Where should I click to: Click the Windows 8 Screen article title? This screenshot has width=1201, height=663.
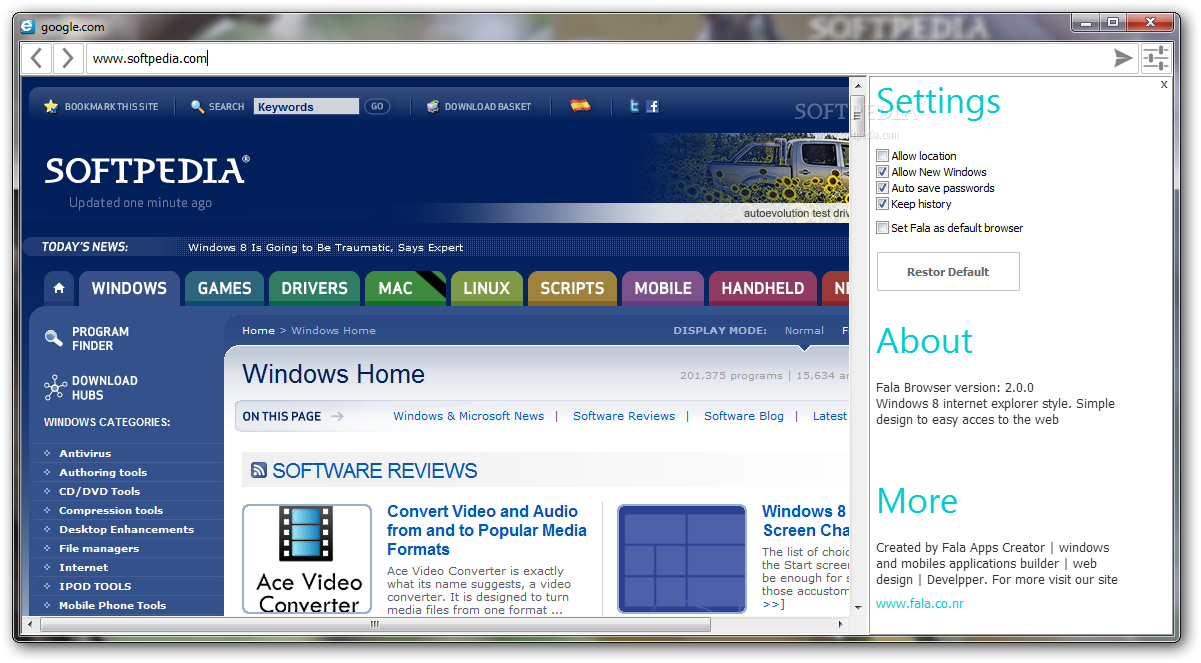coord(805,521)
